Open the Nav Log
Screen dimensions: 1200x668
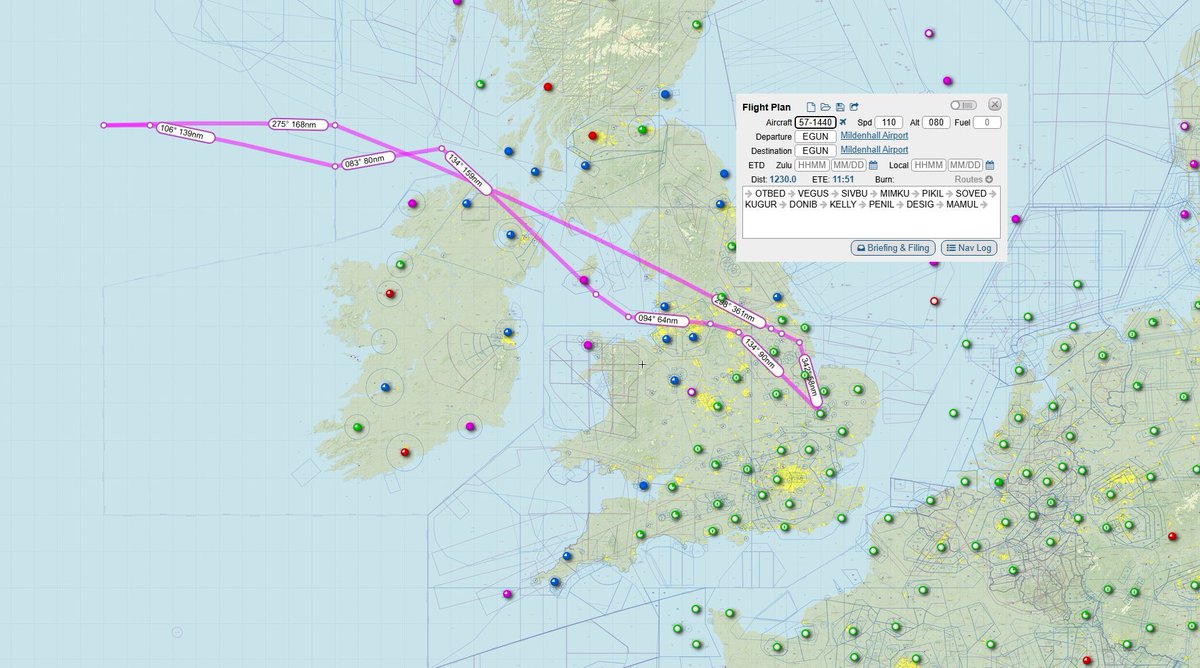(x=969, y=247)
